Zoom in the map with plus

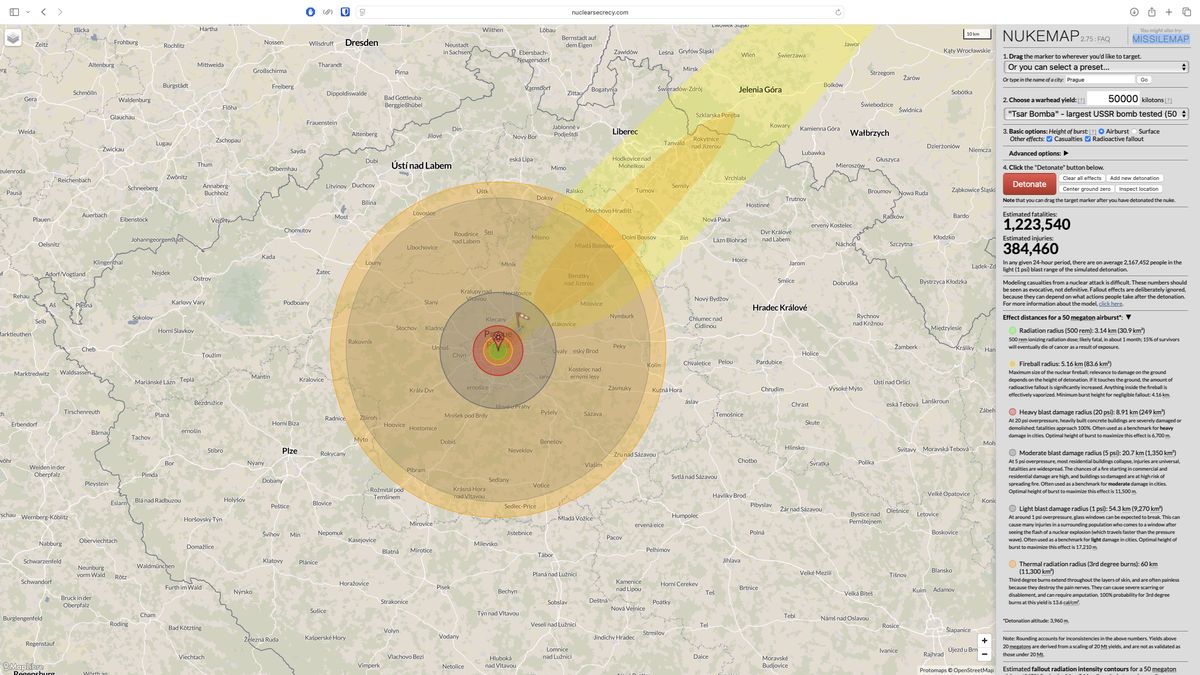(984, 641)
